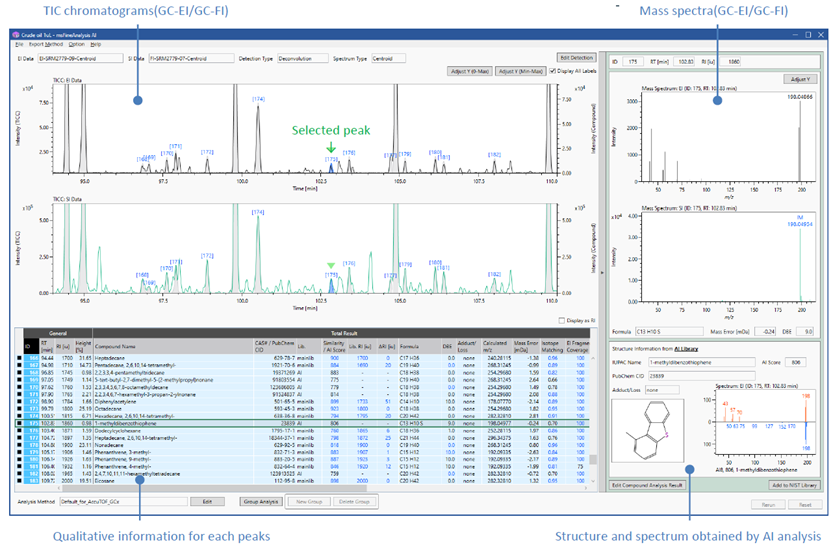Toggle checkbox for Octadecane row 173
This screenshot has height=547, width=833.
click(x=19, y=409)
